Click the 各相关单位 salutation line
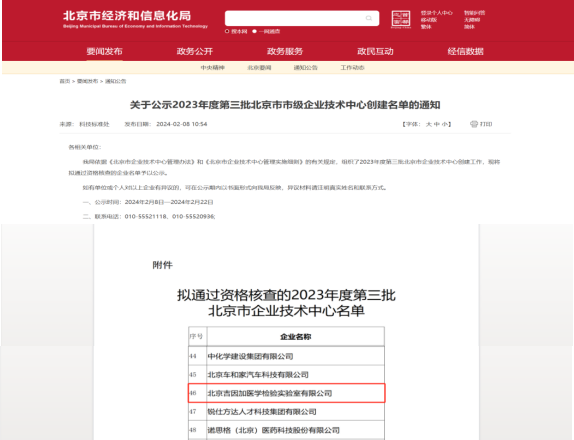 click(85, 147)
